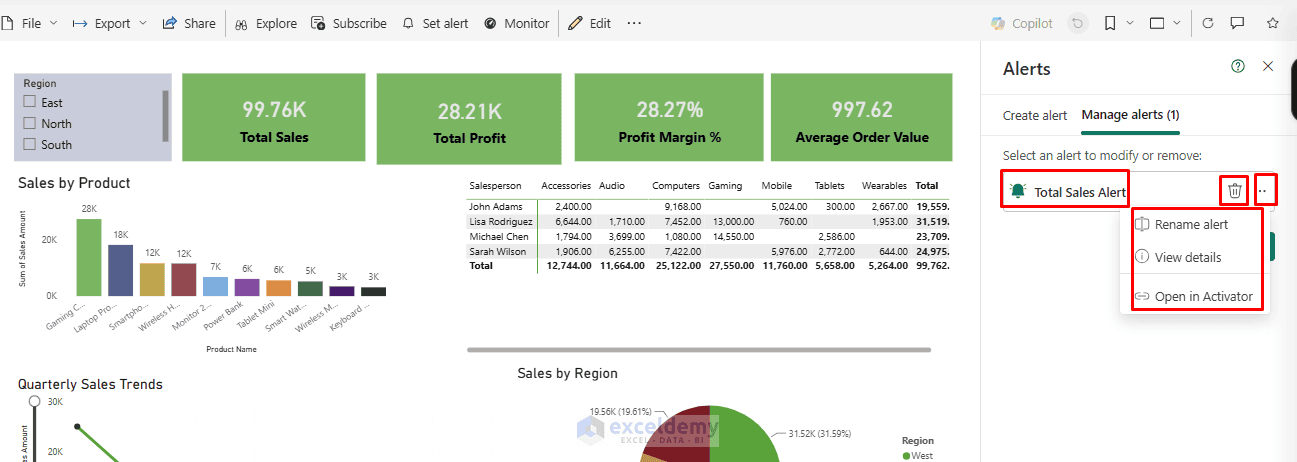Click the Alerts help icon

[1238, 66]
